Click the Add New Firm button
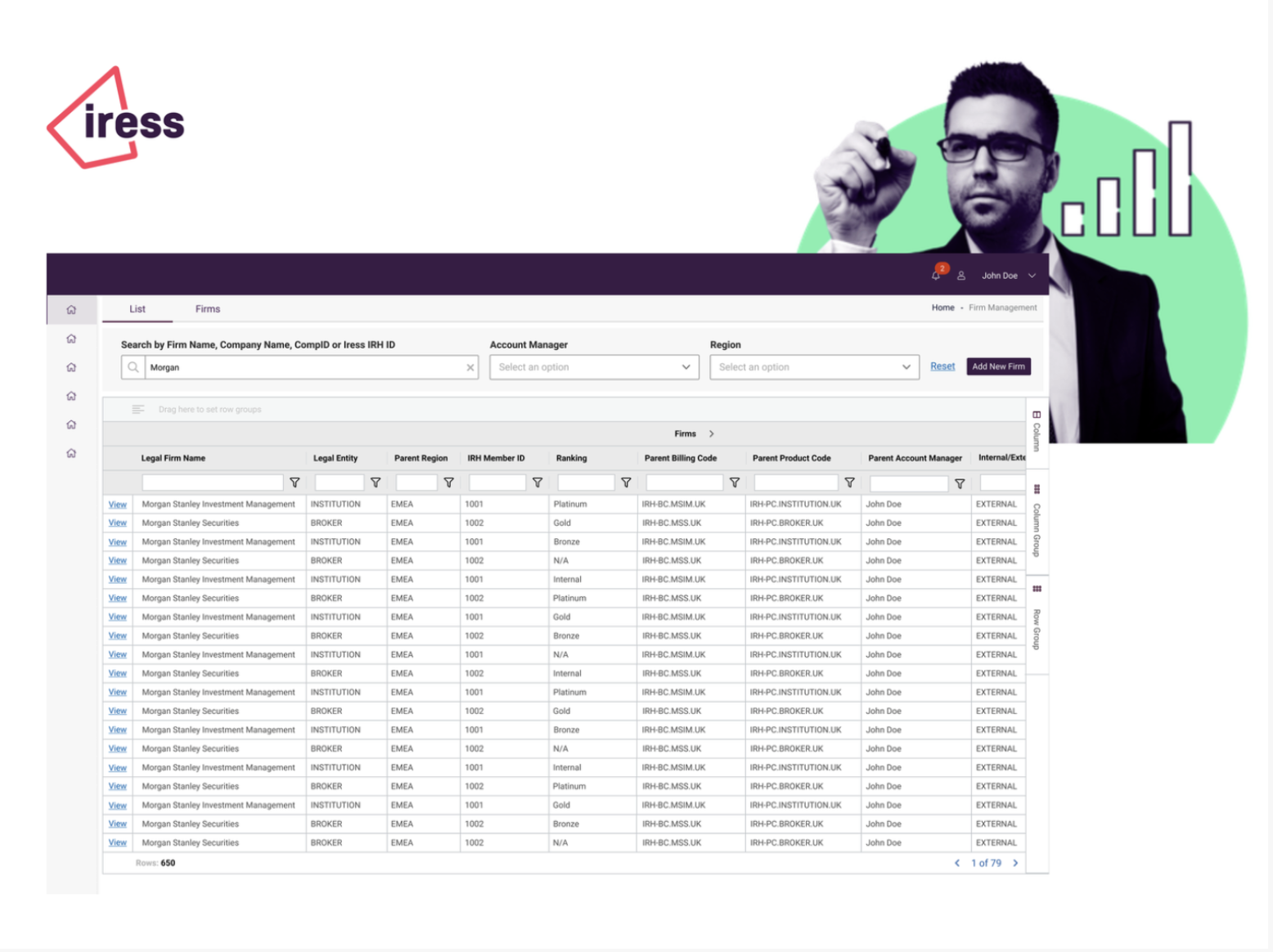The image size is (1273, 952). tap(998, 366)
